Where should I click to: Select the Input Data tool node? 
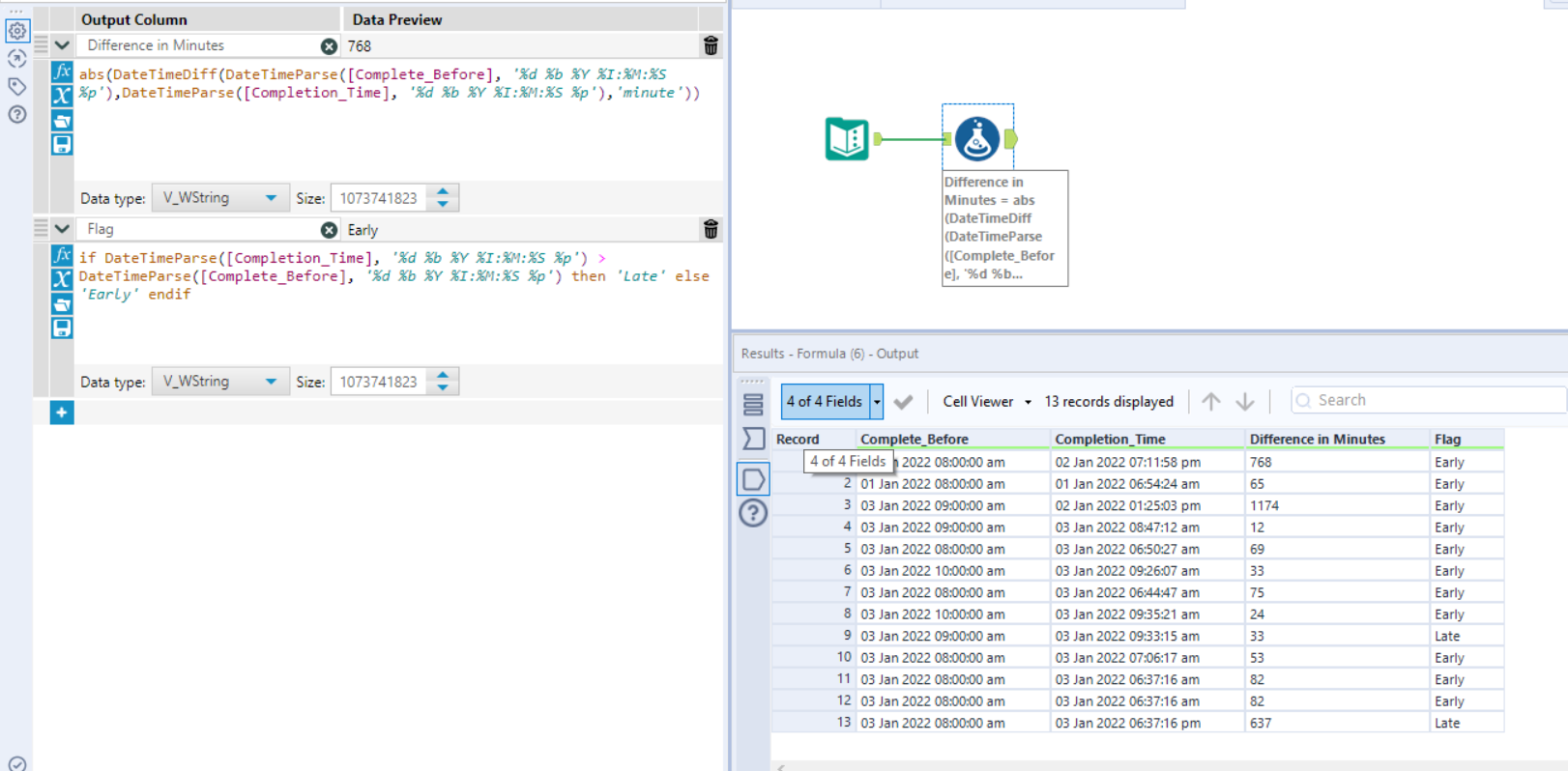point(847,139)
